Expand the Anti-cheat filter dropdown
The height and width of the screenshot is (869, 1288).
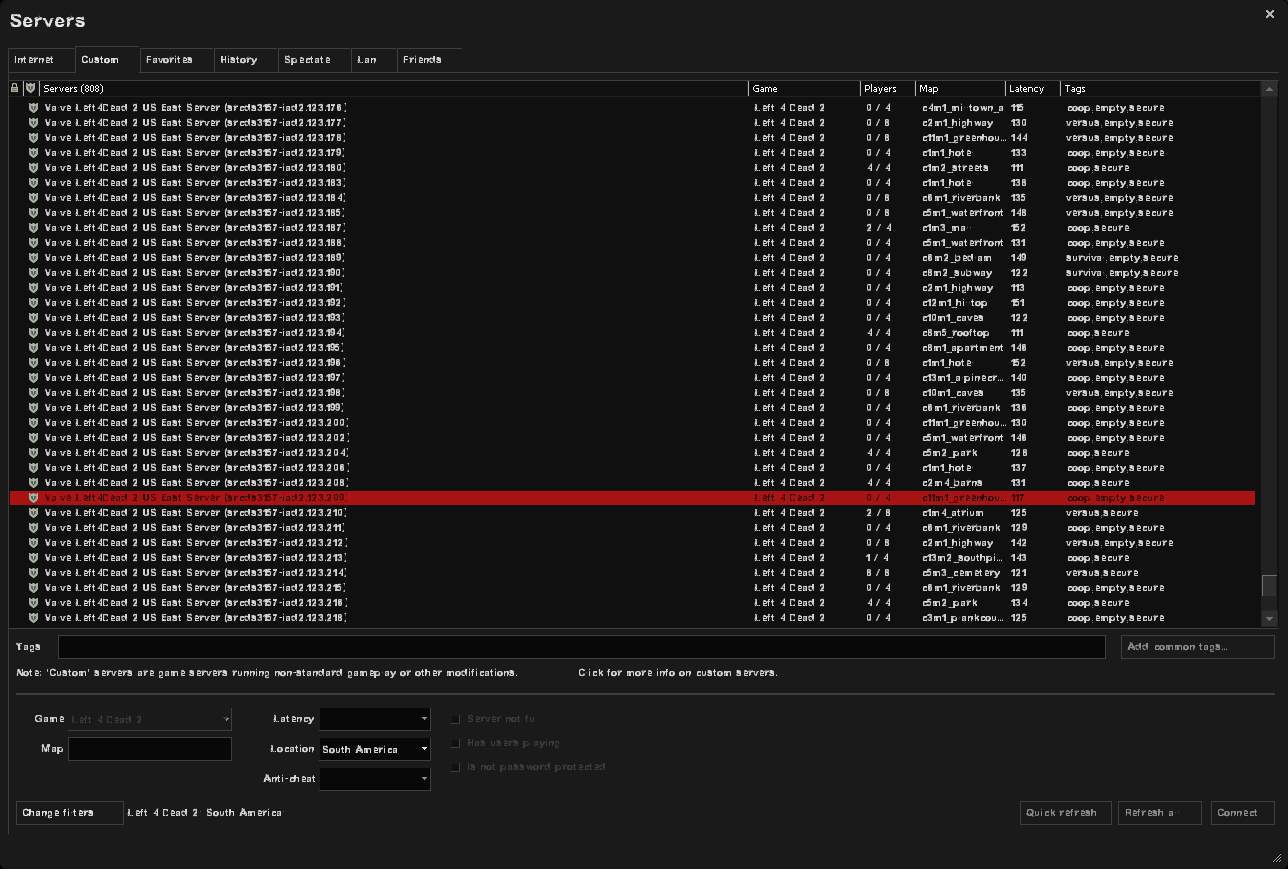click(375, 778)
